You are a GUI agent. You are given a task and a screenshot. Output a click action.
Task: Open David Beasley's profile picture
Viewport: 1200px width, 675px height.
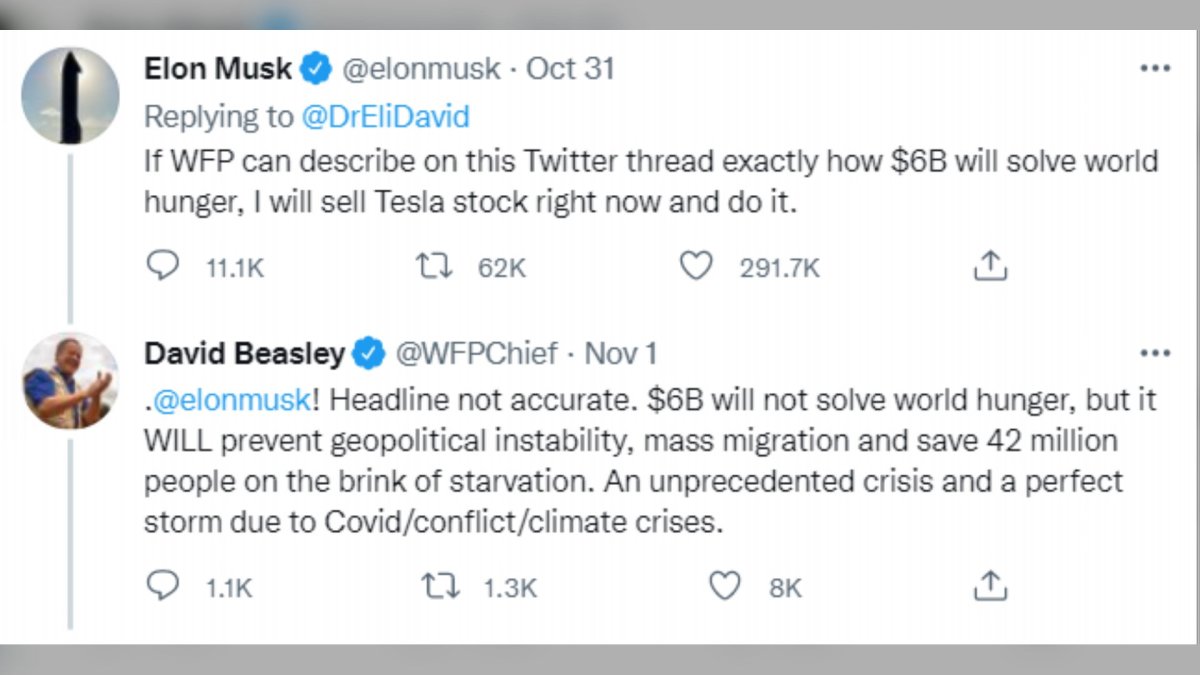pos(70,381)
